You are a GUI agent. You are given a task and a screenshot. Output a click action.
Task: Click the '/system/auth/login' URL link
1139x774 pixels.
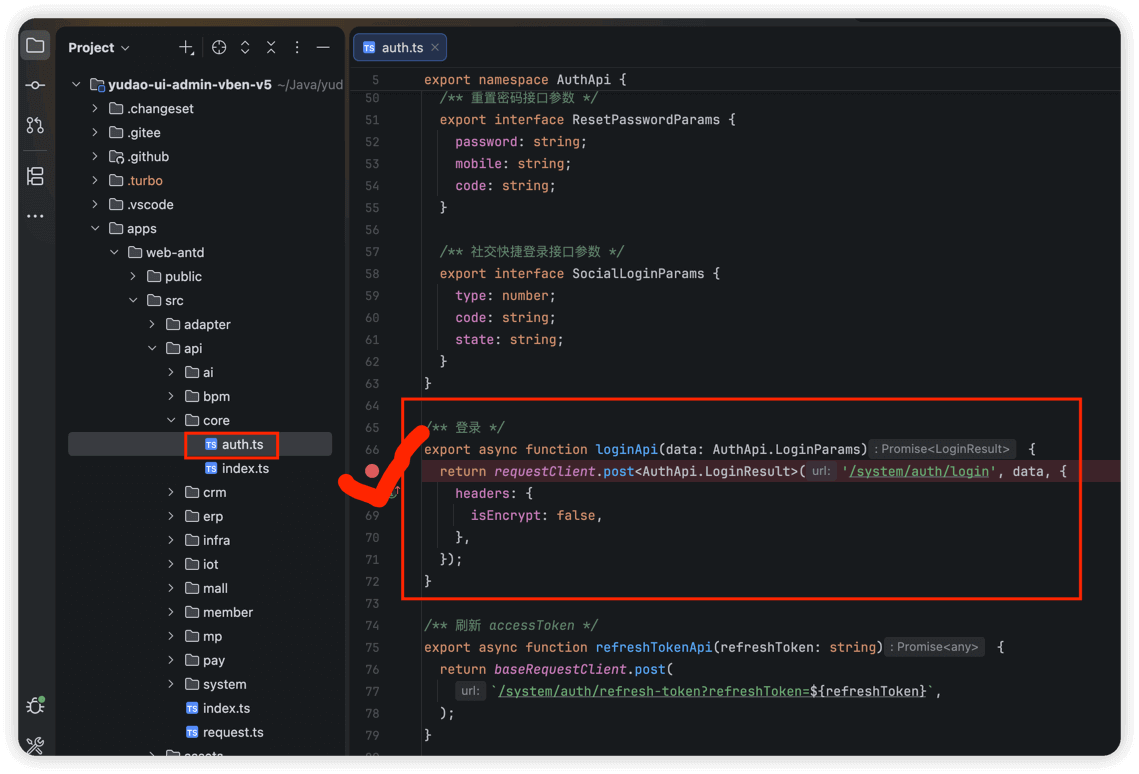pyautogui.click(x=919, y=471)
